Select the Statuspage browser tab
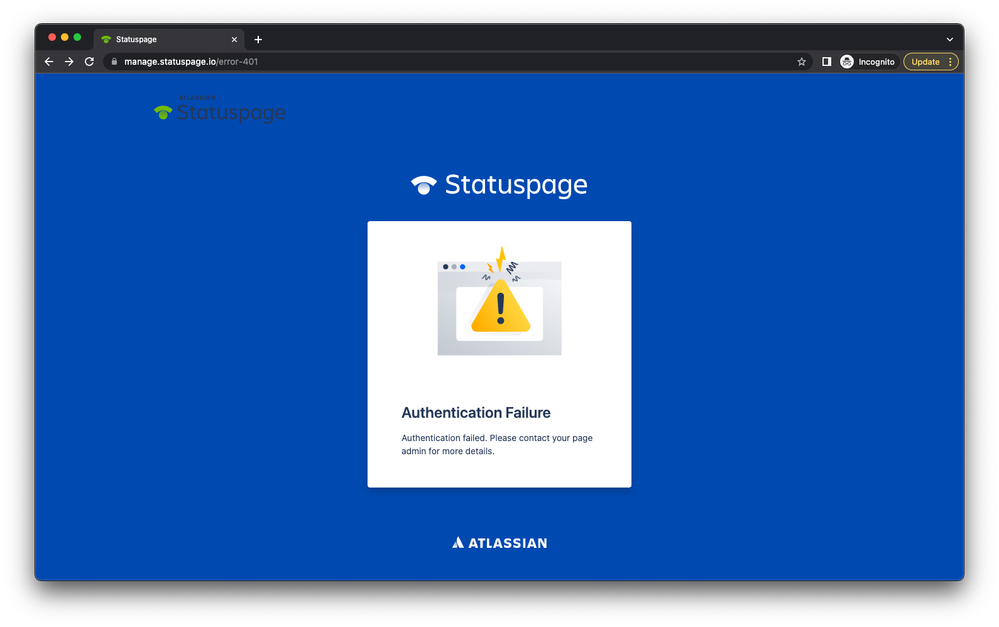Screen dimensions: 999x627 point(169,40)
